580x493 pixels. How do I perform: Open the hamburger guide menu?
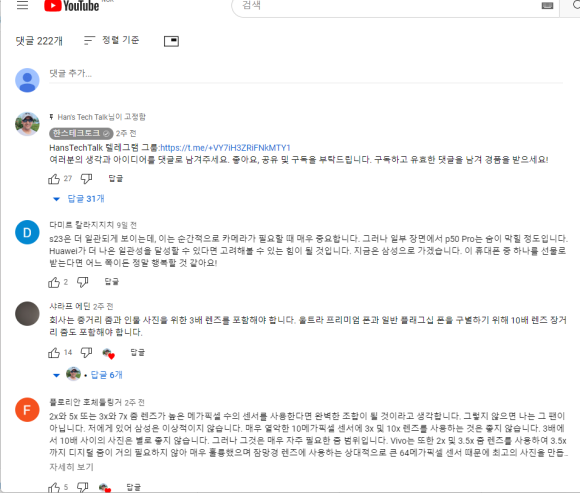click(23, 5)
